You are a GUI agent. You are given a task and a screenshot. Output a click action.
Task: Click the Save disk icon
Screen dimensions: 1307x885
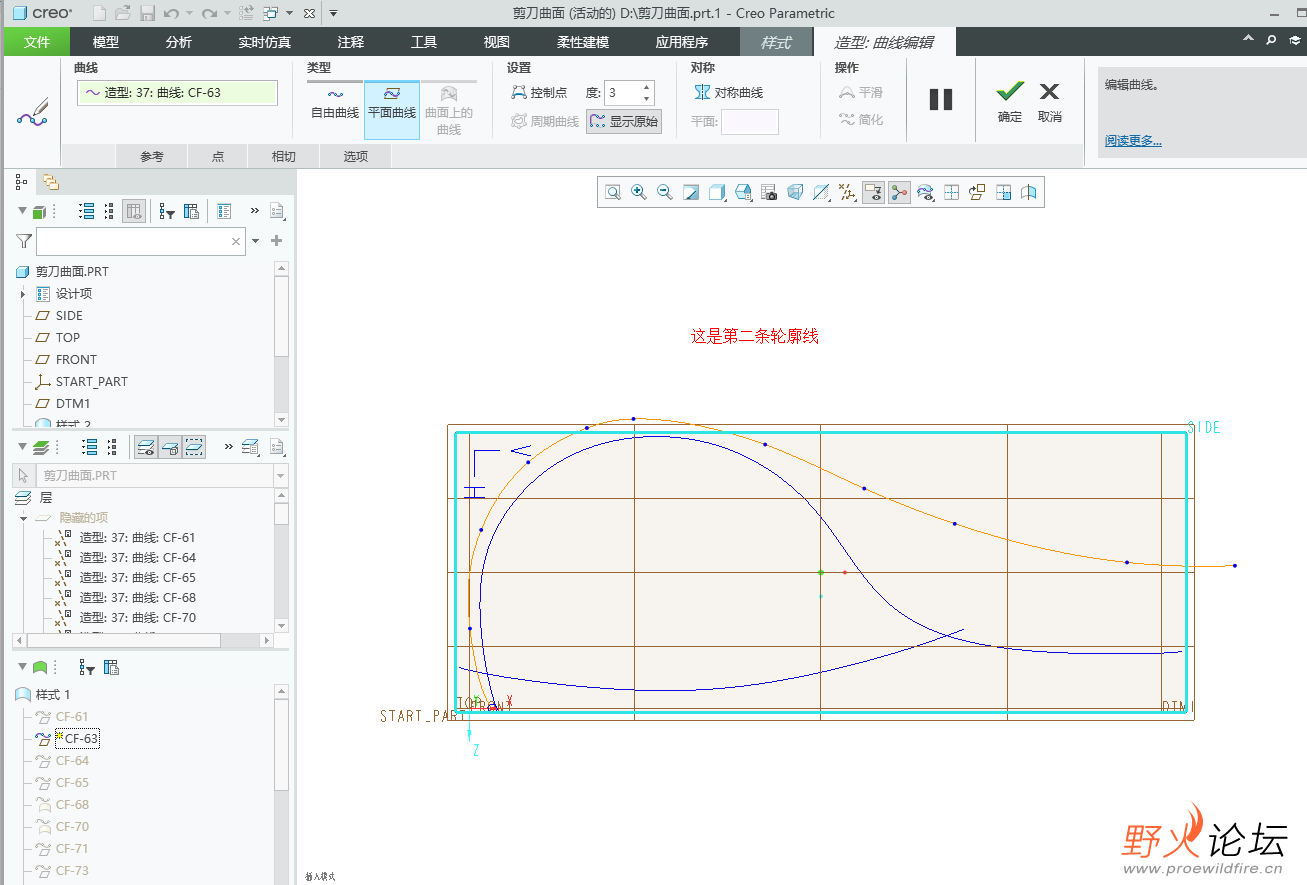coord(147,13)
